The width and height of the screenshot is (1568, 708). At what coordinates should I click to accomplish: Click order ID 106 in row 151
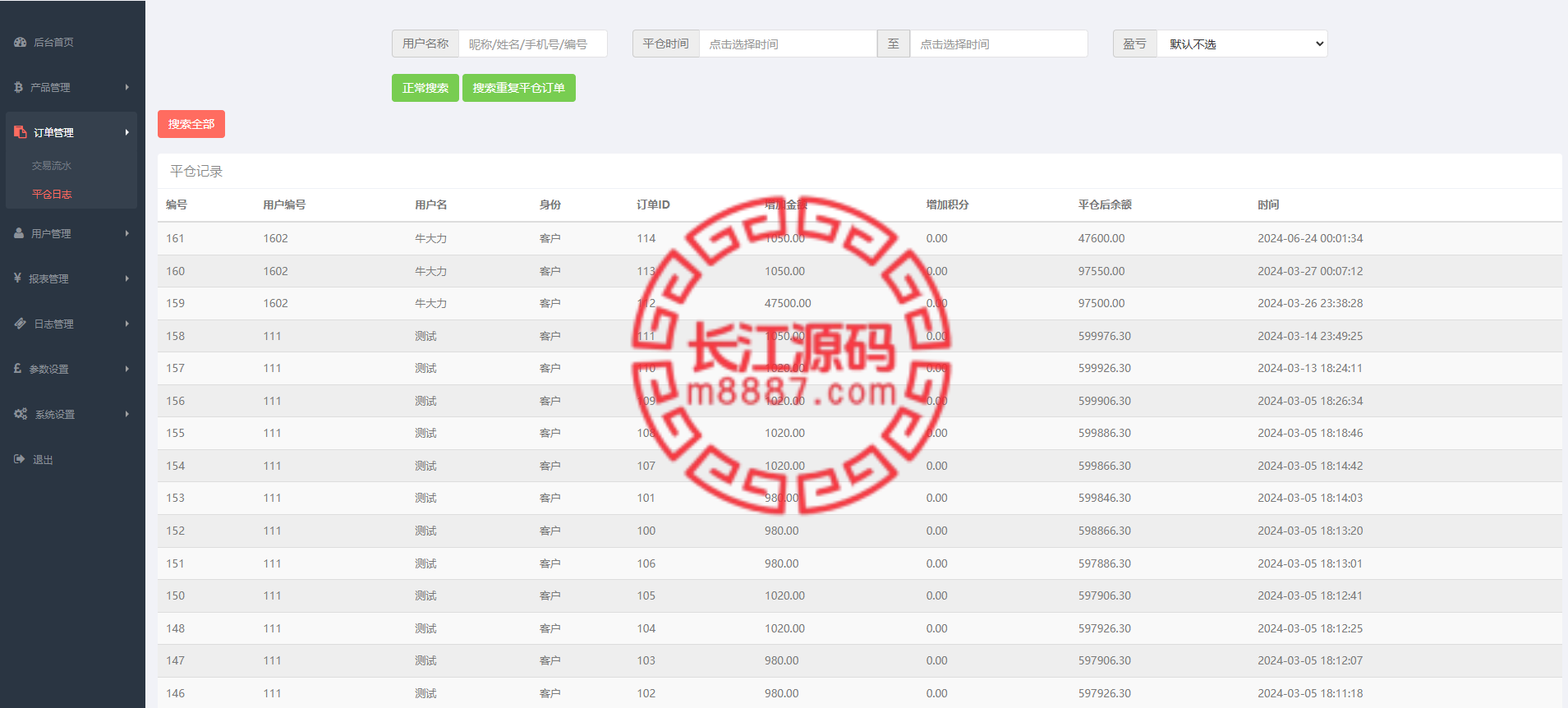pyautogui.click(x=646, y=563)
